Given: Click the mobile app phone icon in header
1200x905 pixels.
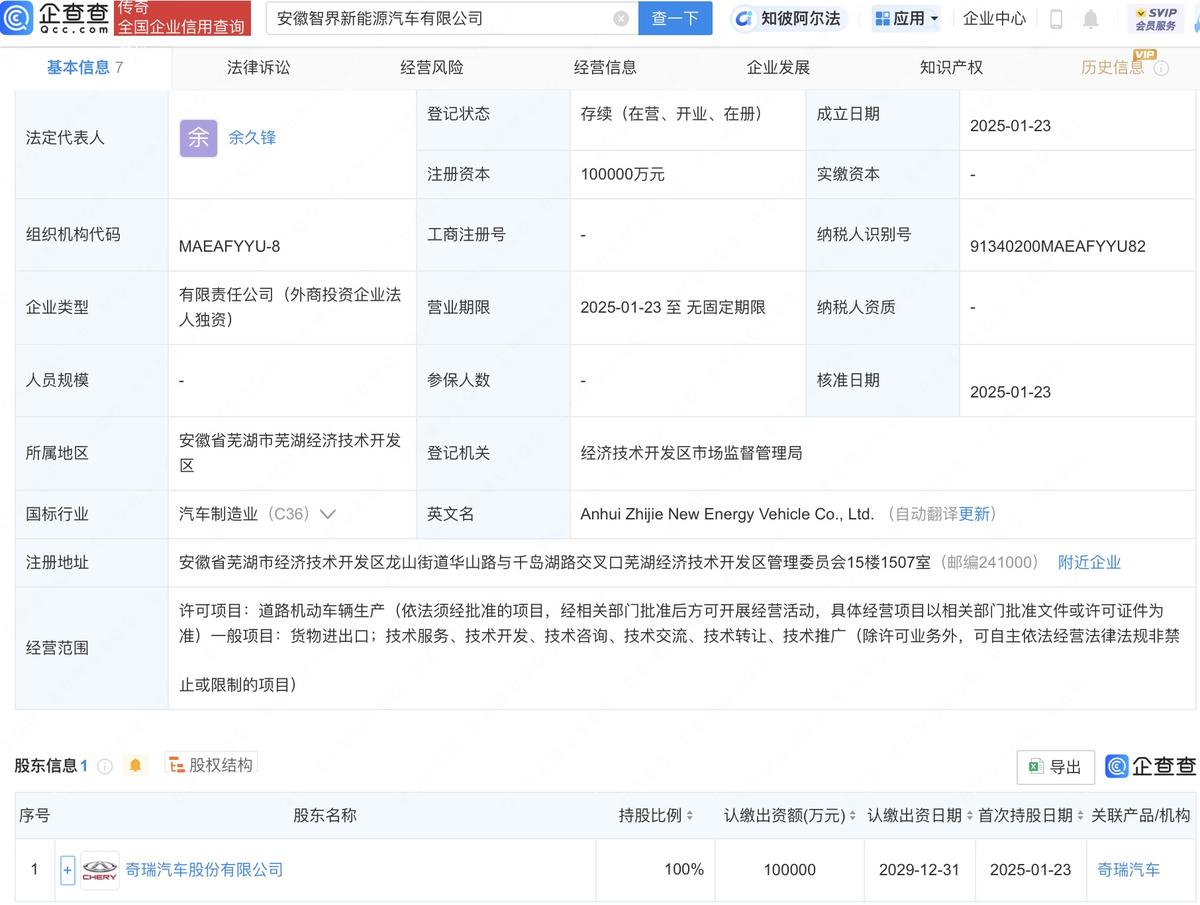Looking at the screenshot, I should pyautogui.click(x=1055, y=18).
